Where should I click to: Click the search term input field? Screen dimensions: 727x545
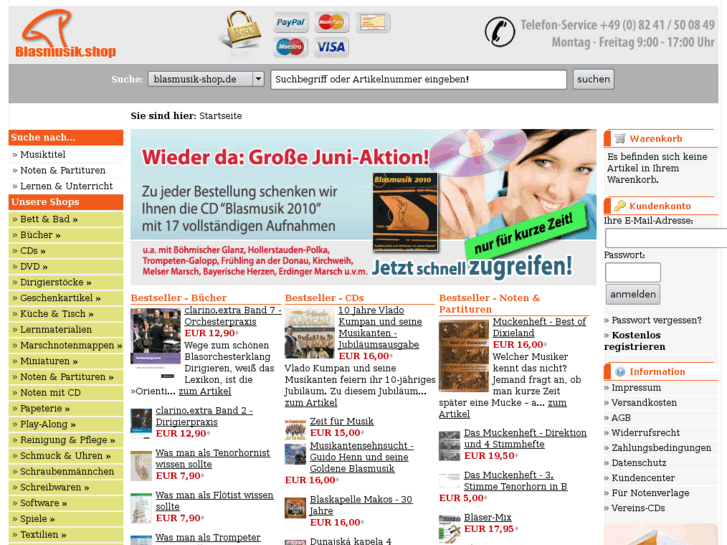[418, 79]
